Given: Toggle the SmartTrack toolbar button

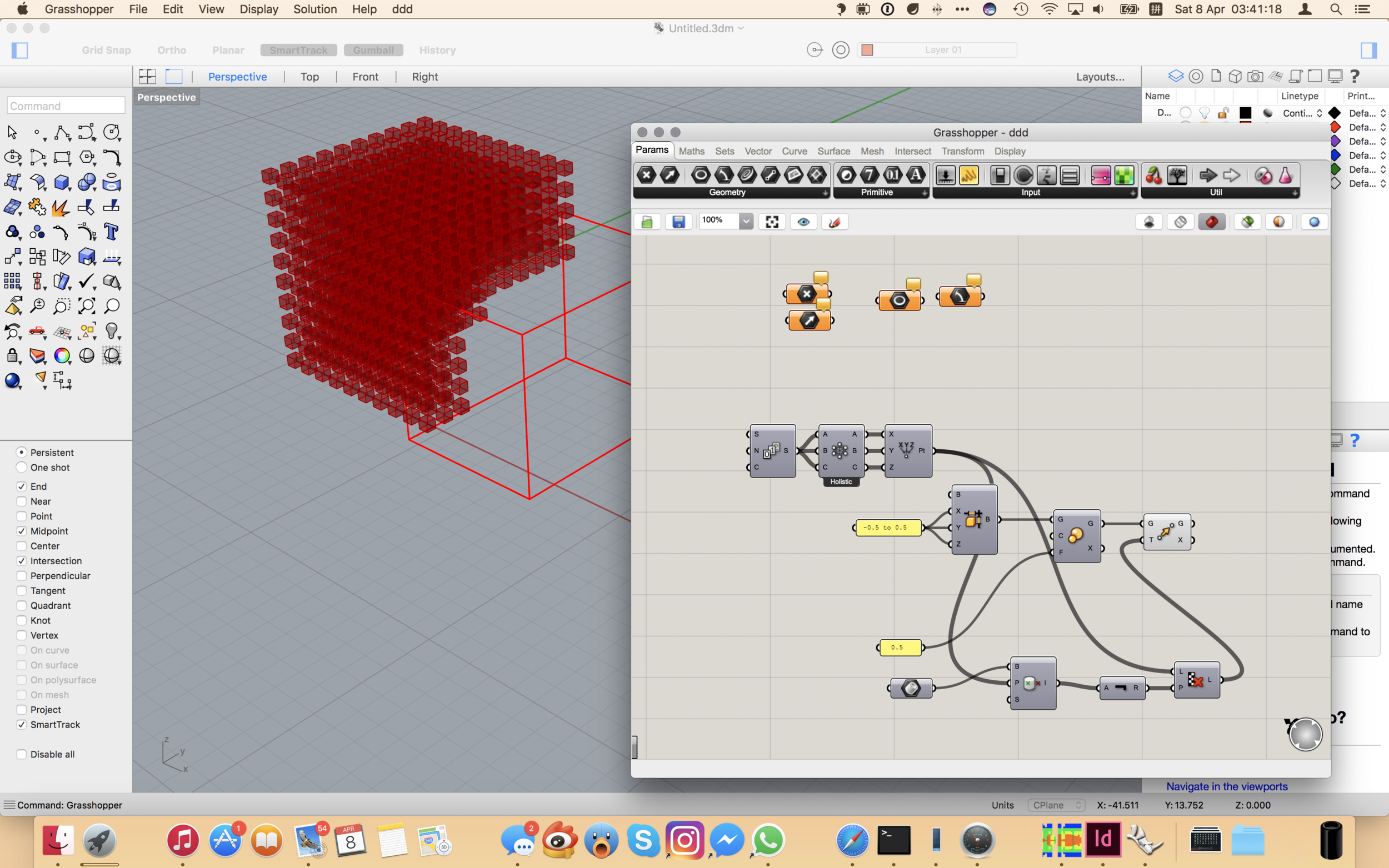Looking at the screenshot, I should point(298,50).
